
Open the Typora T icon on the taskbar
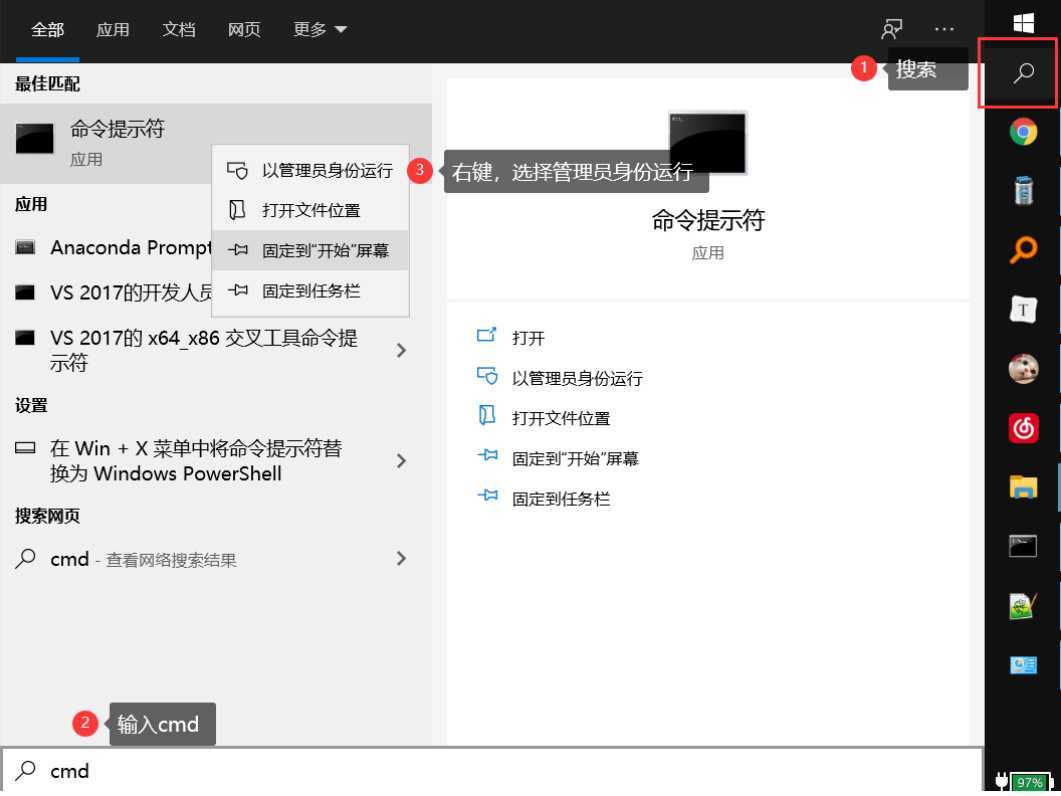coord(1023,309)
